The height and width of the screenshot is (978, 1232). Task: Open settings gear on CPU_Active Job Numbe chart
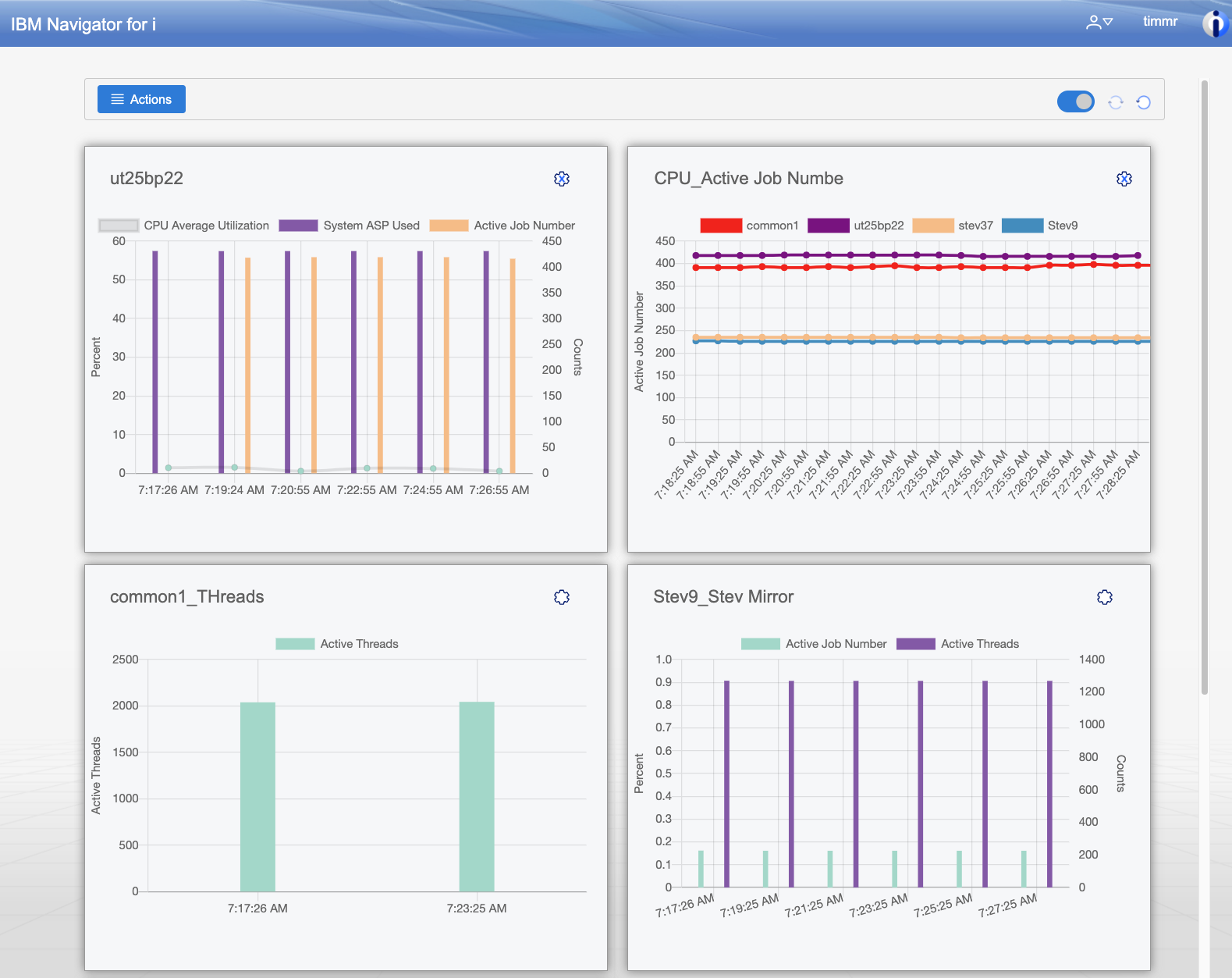coord(1124,179)
